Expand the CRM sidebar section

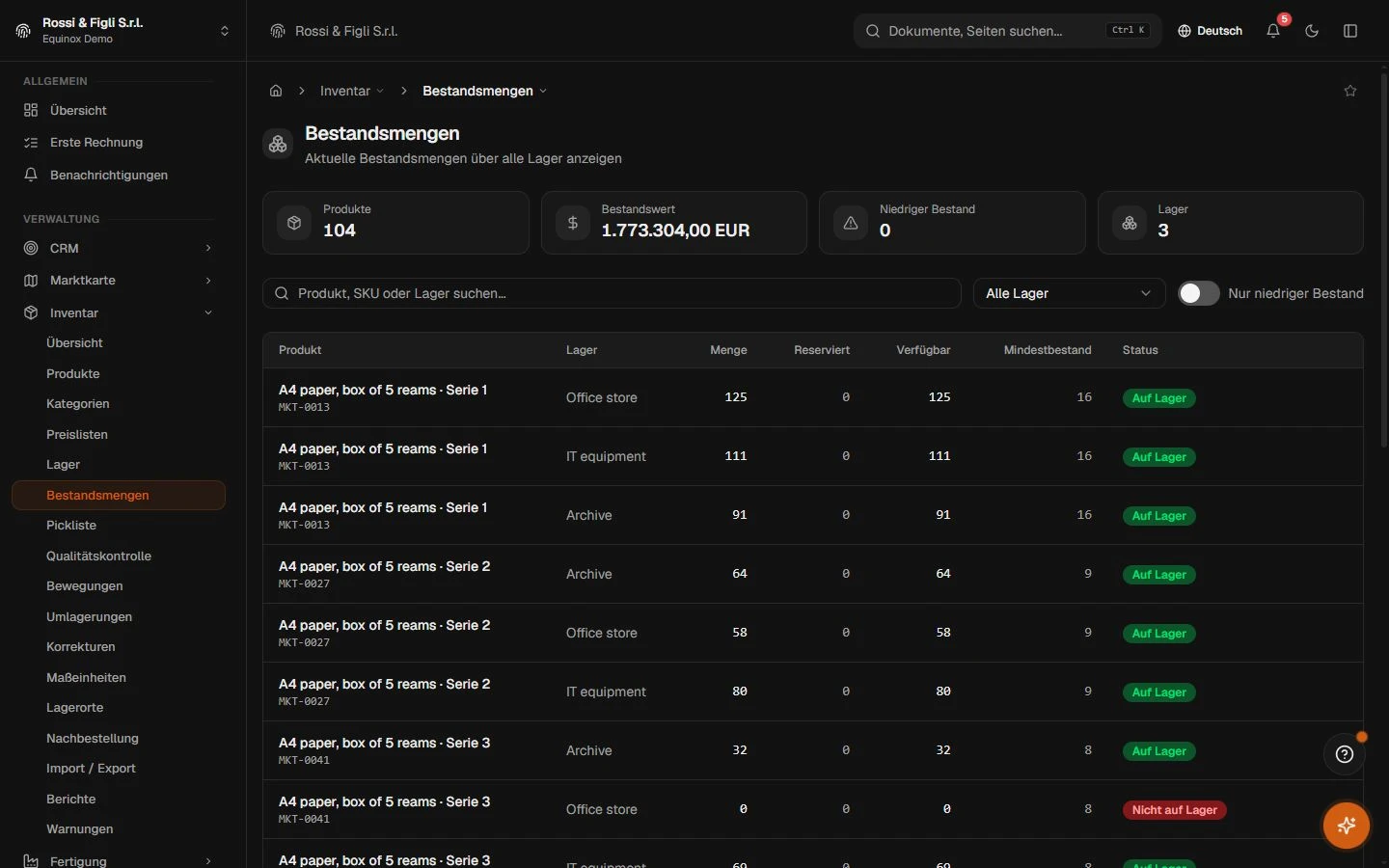(119, 248)
